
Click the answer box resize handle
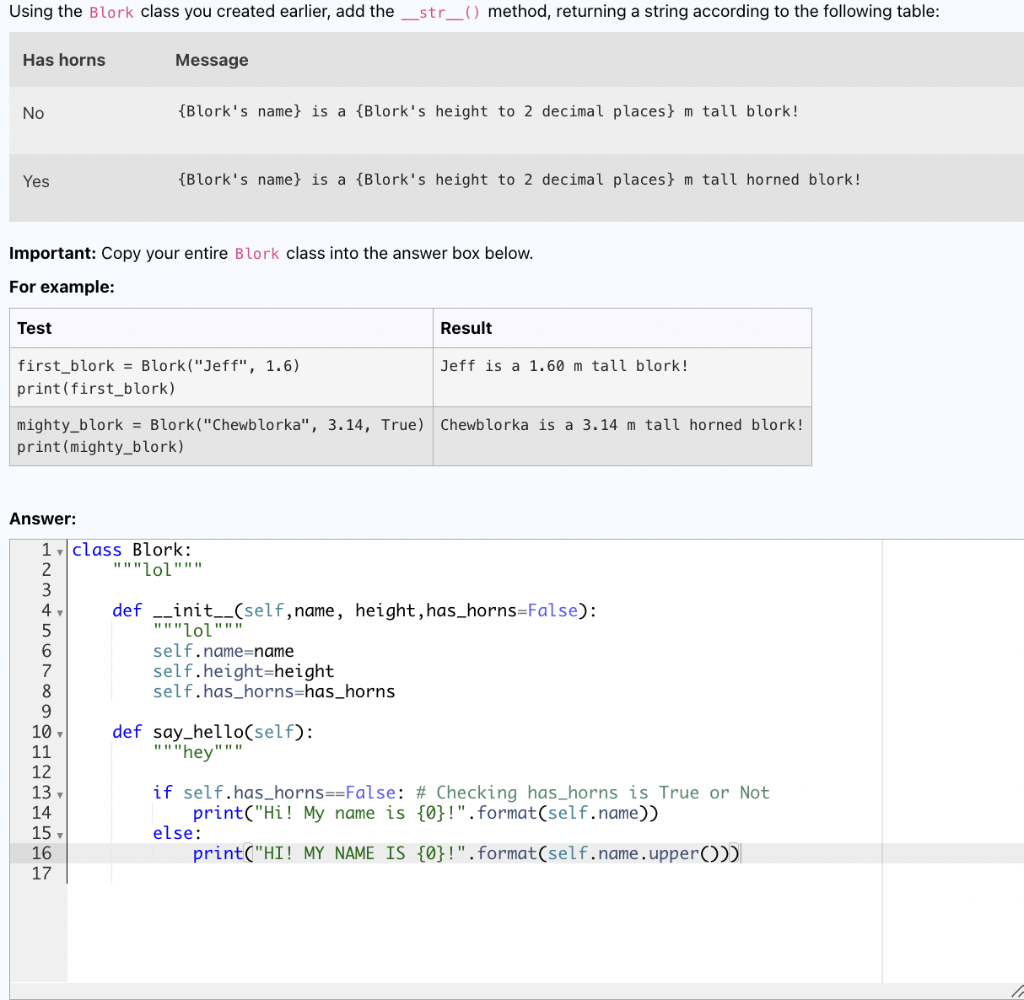click(x=1016, y=992)
